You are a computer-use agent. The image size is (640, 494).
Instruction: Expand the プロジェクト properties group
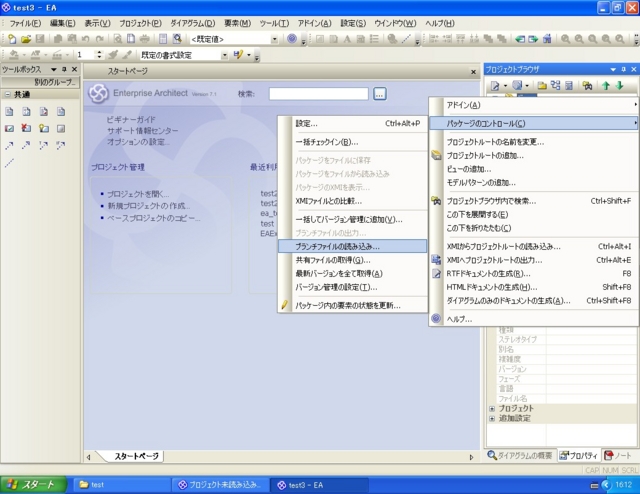[x=492, y=408]
